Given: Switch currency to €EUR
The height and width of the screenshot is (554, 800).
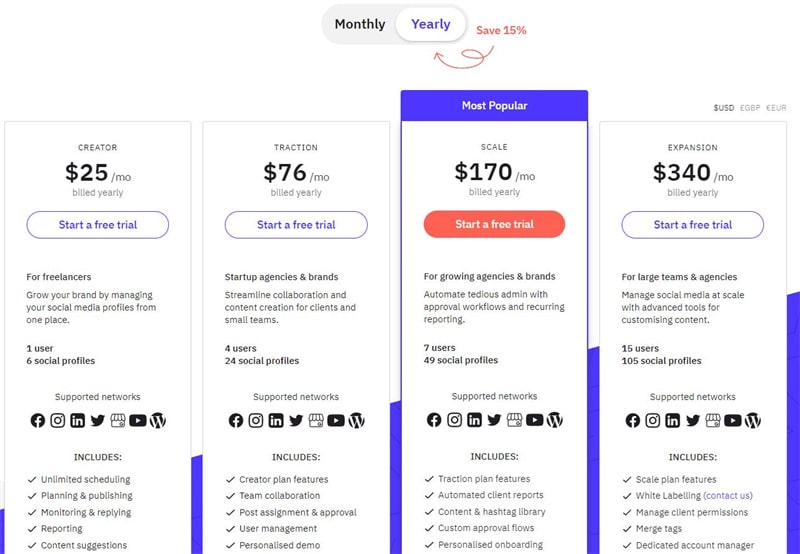Looking at the screenshot, I should pyautogui.click(x=776, y=108).
